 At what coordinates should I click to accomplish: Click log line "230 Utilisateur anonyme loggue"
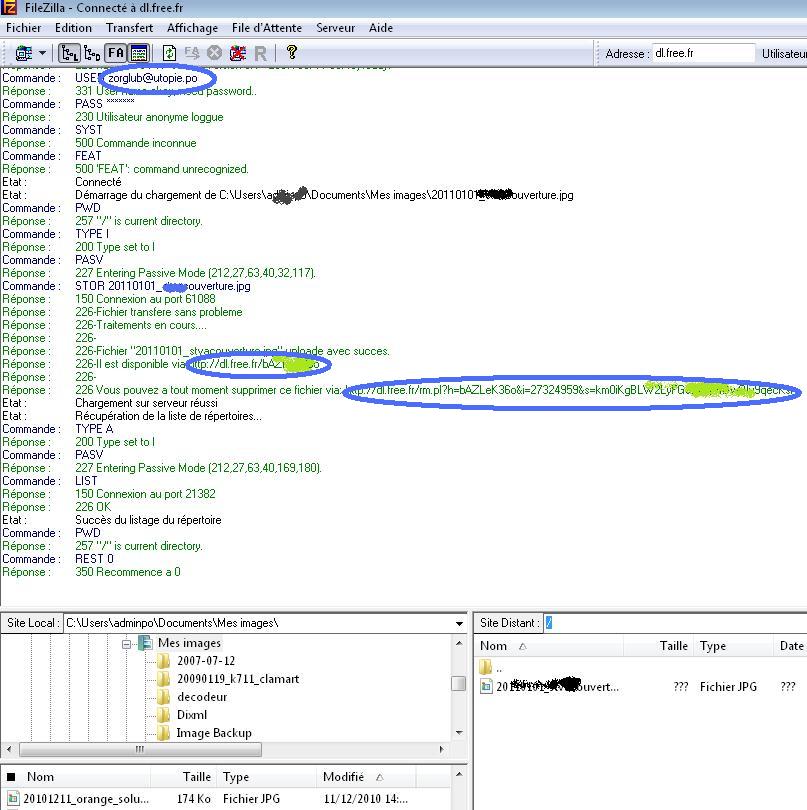click(149, 117)
